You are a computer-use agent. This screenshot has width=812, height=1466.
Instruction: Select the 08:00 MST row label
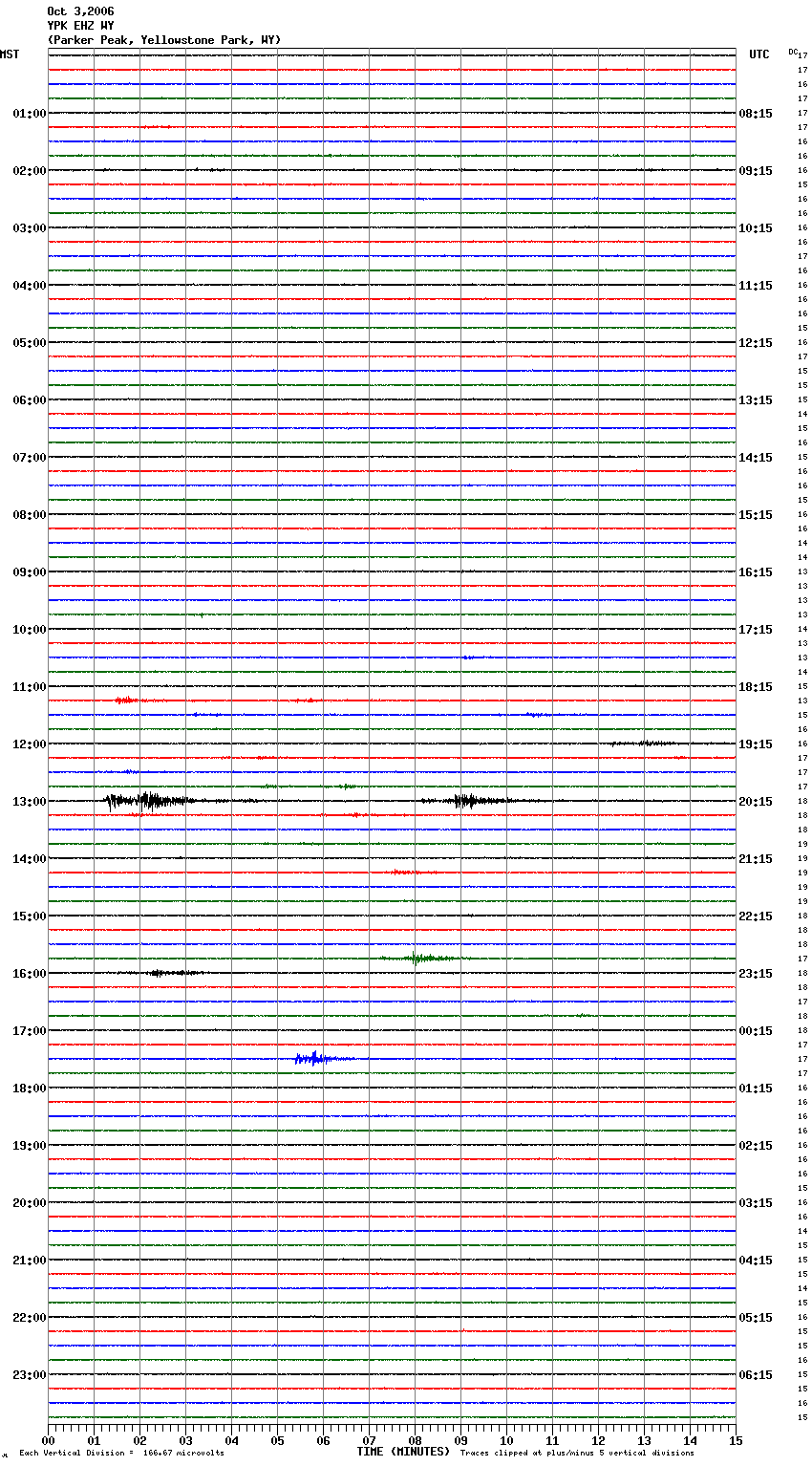coord(30,515)
